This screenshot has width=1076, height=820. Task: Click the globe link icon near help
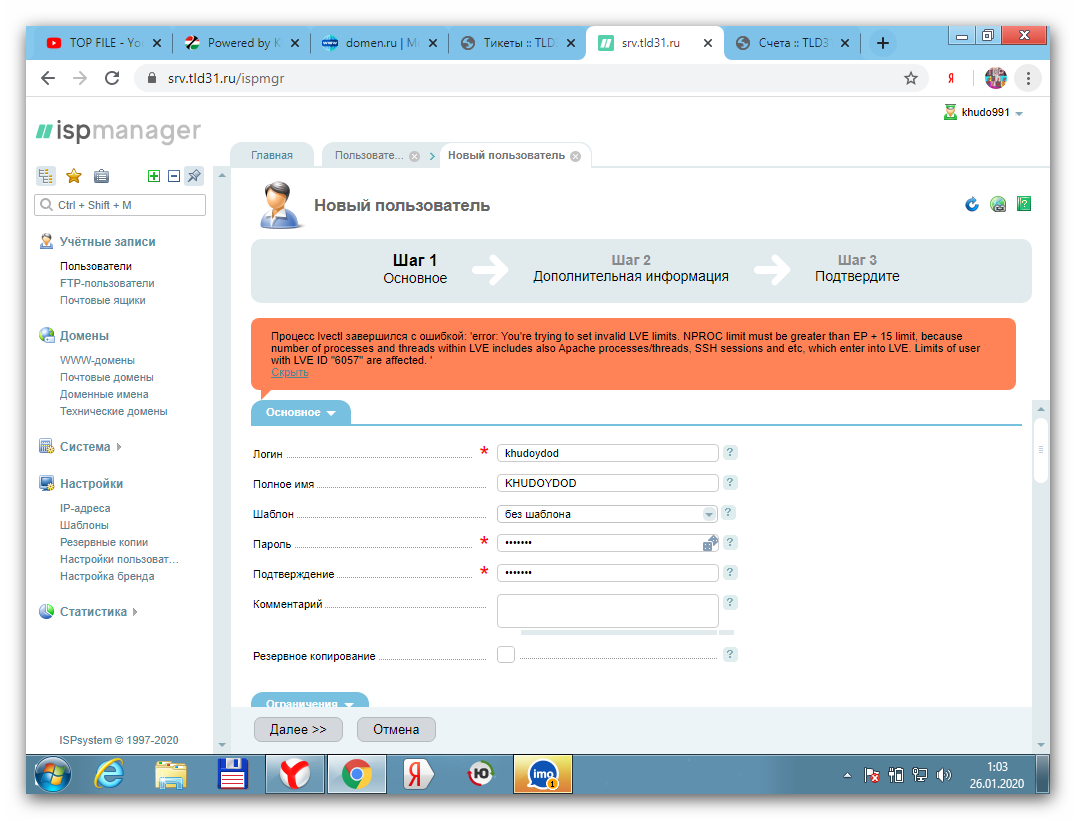[x=997, y=204]
